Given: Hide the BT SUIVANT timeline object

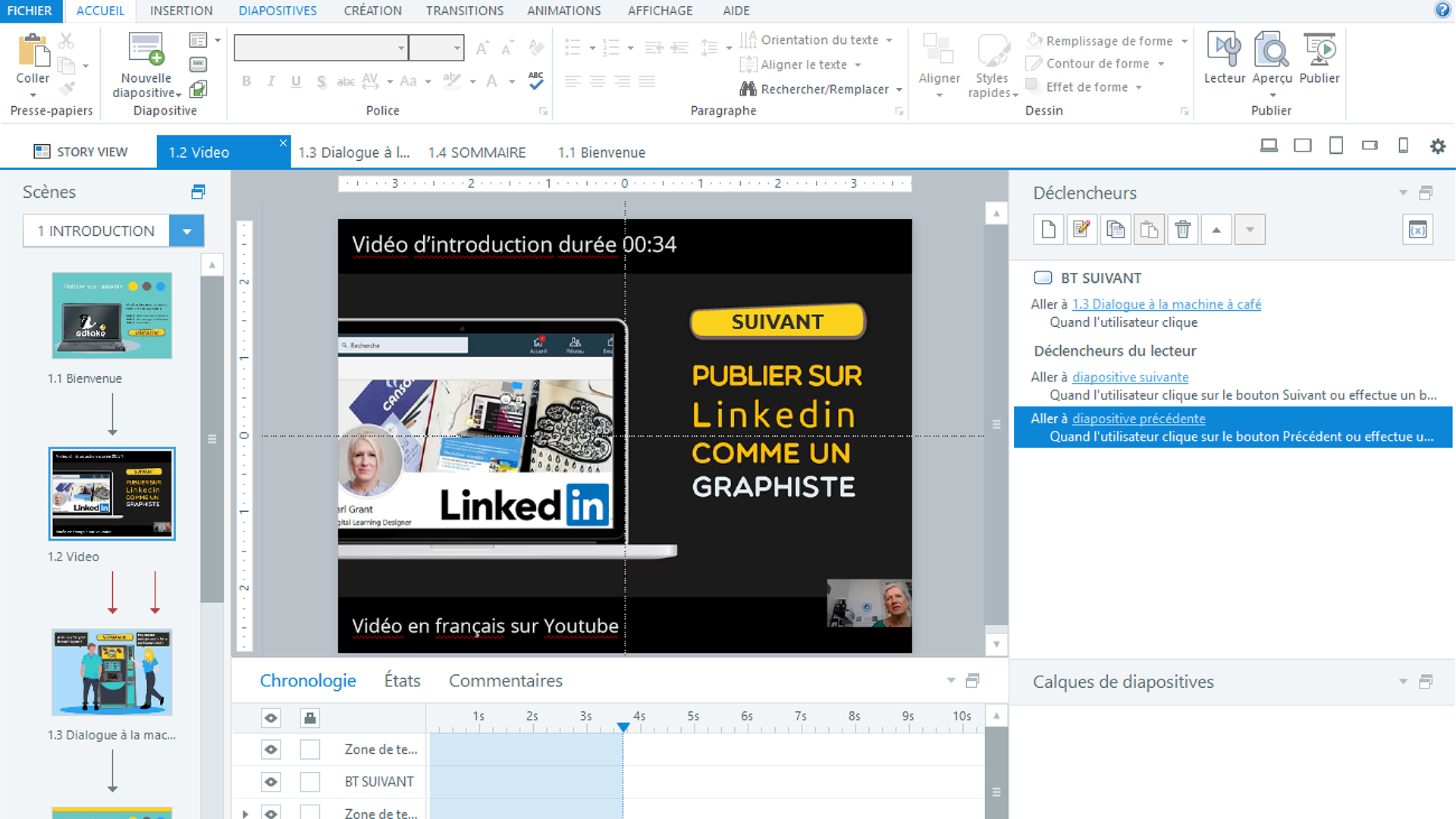Looking at the screenshot, I should click(x=271, y=781).
